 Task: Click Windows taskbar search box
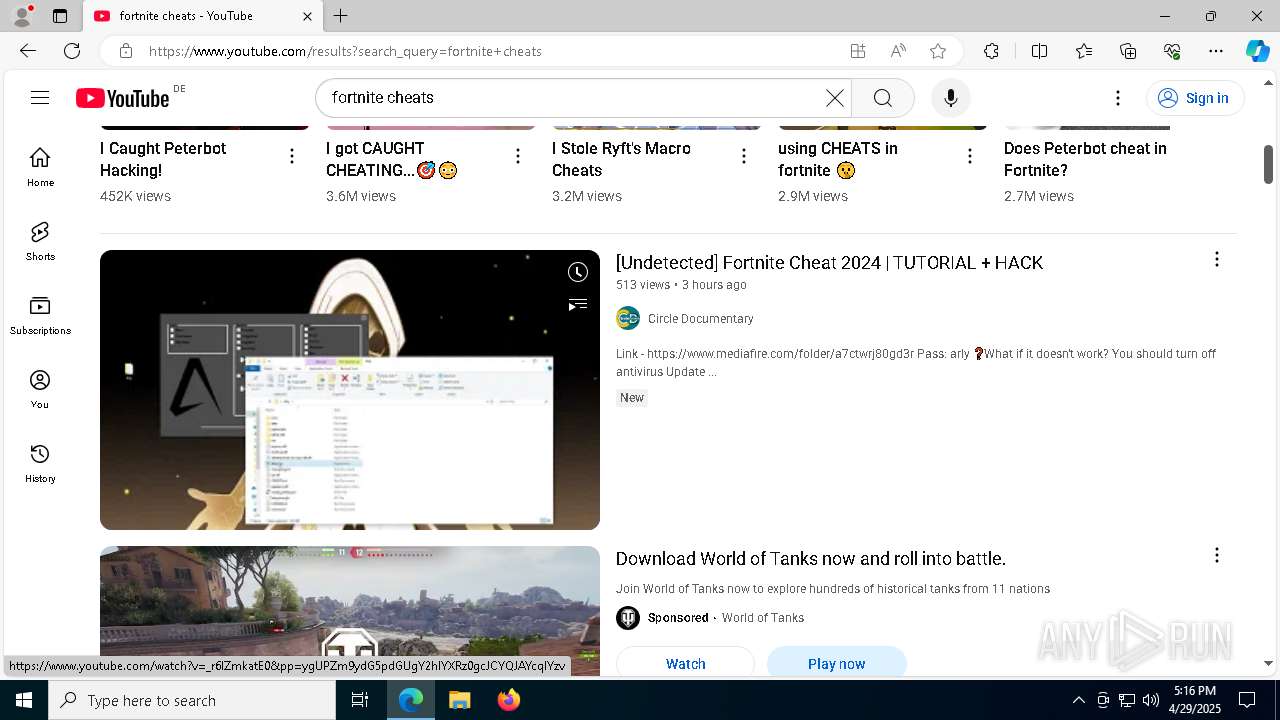tap(192, 700)
